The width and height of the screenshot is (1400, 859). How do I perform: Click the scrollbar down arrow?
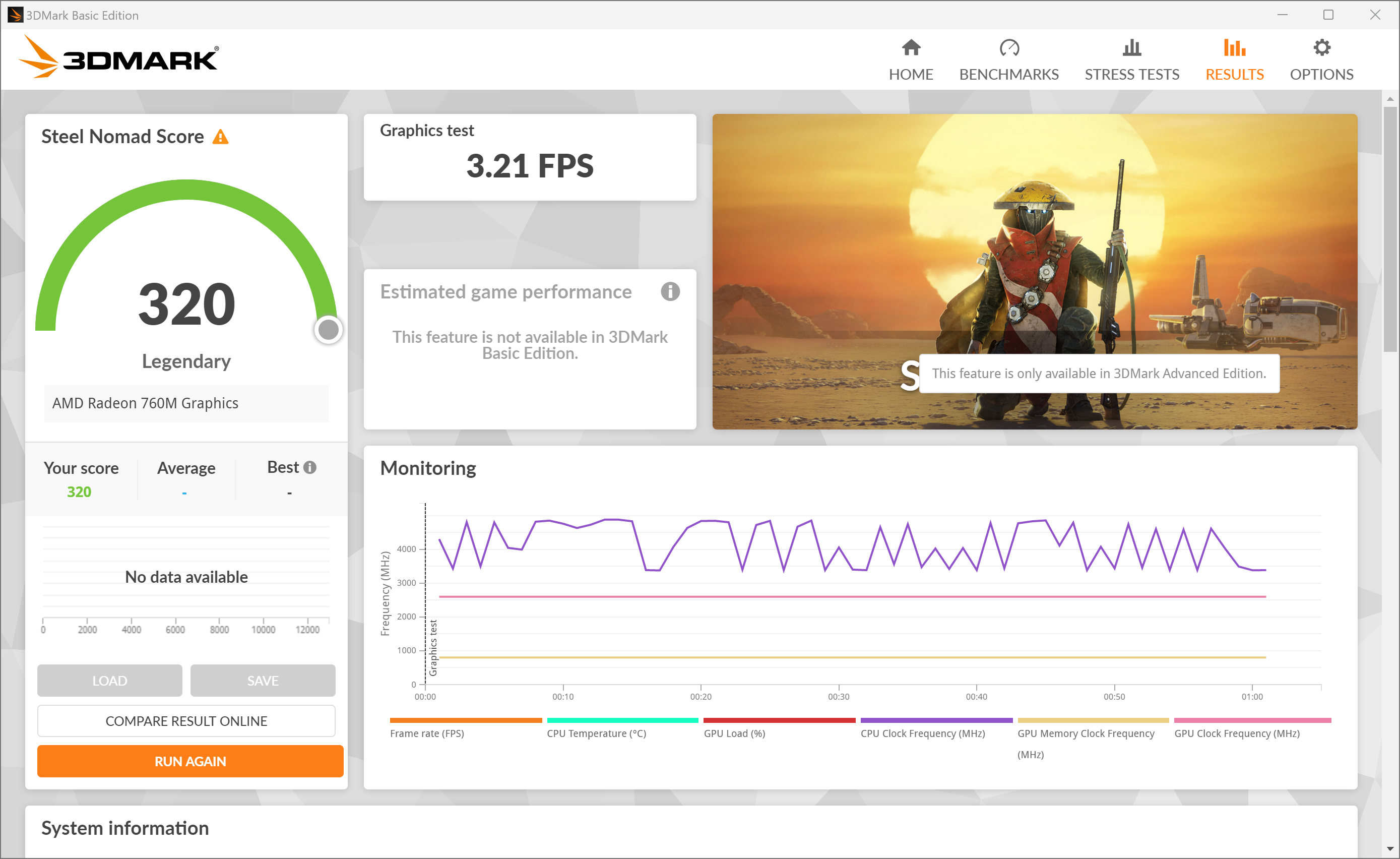point(1390,849)
